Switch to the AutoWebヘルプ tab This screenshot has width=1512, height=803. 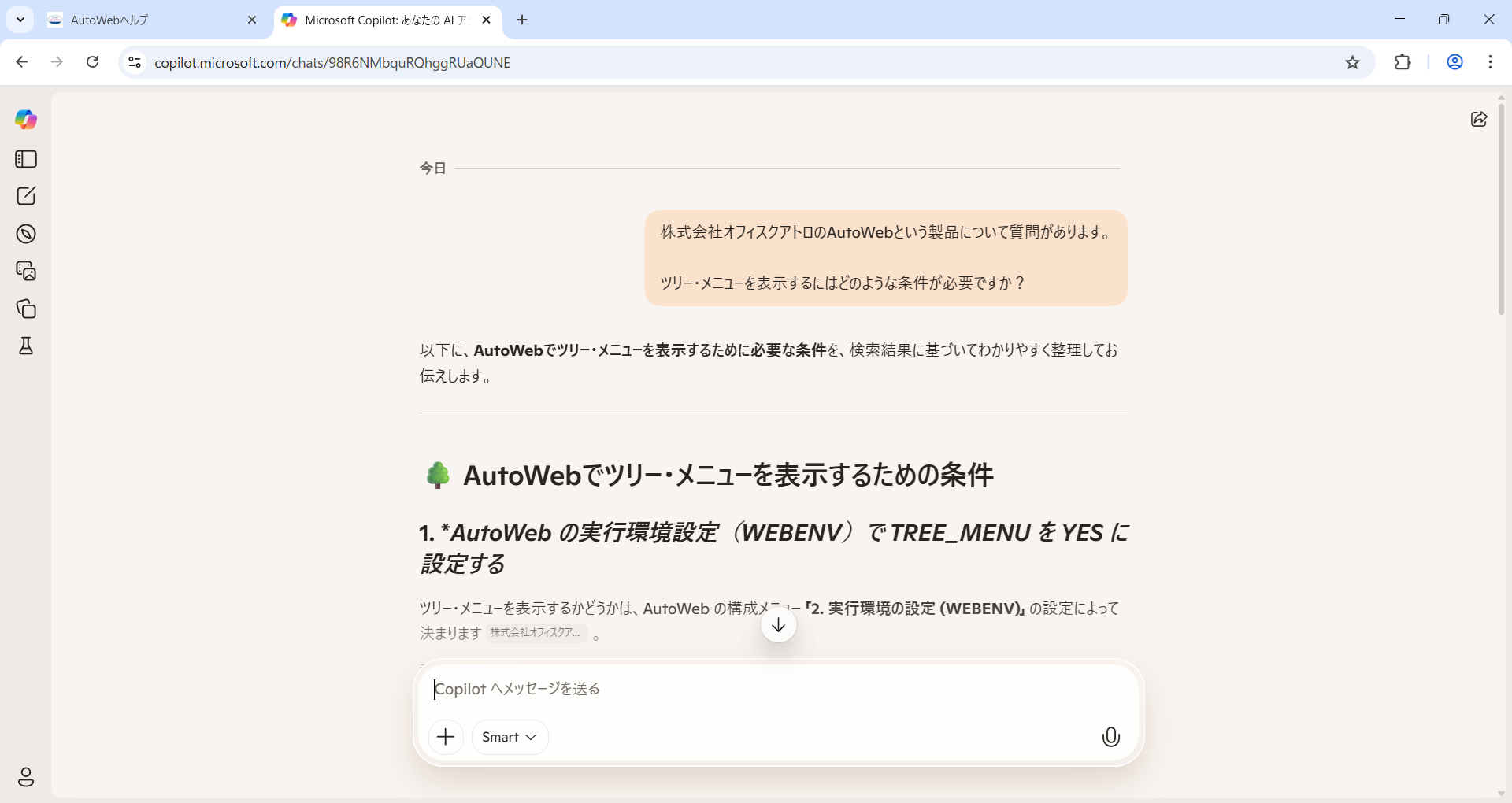tap(150, 20)
